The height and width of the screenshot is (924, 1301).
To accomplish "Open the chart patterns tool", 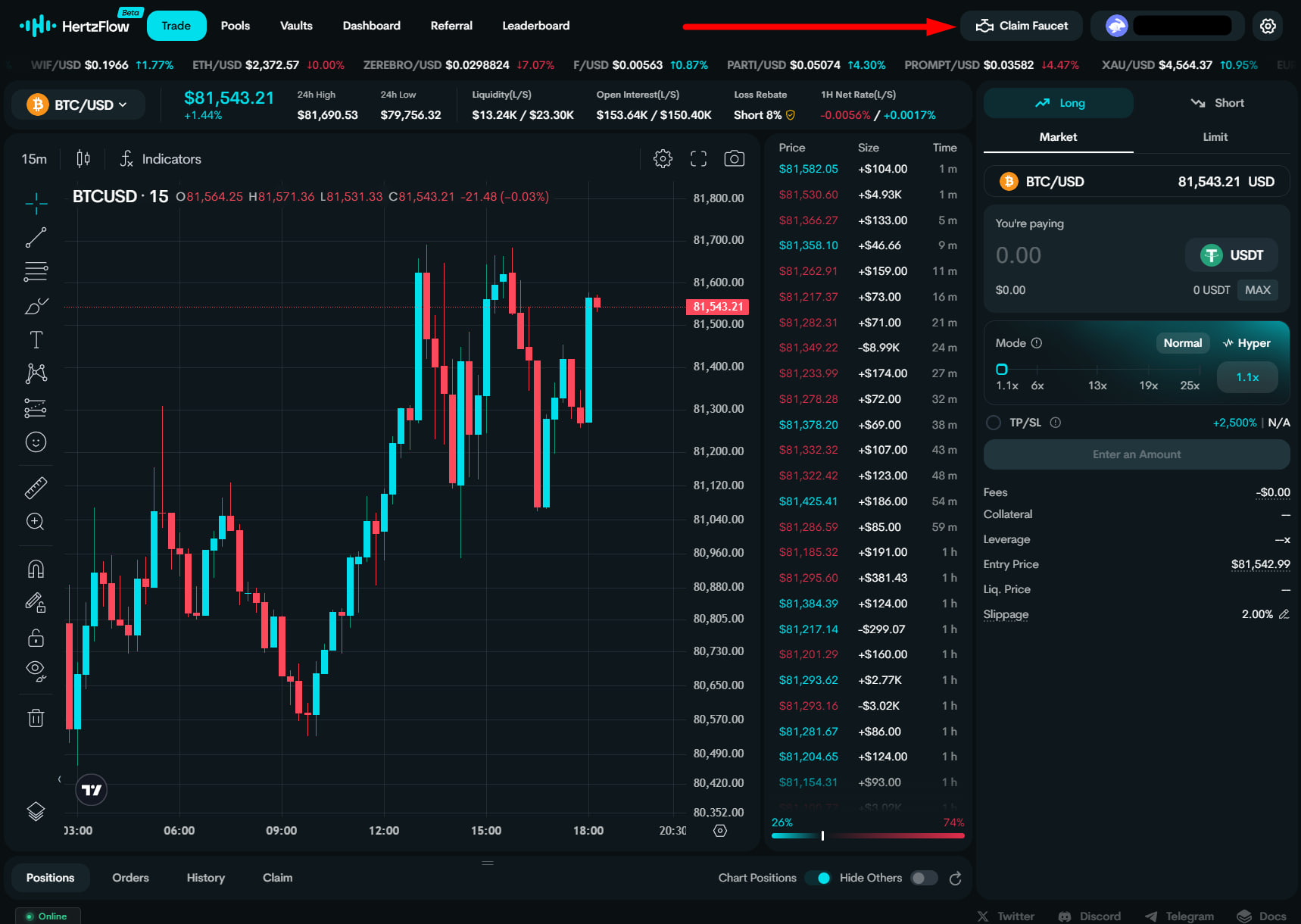I will coord(36,373).
